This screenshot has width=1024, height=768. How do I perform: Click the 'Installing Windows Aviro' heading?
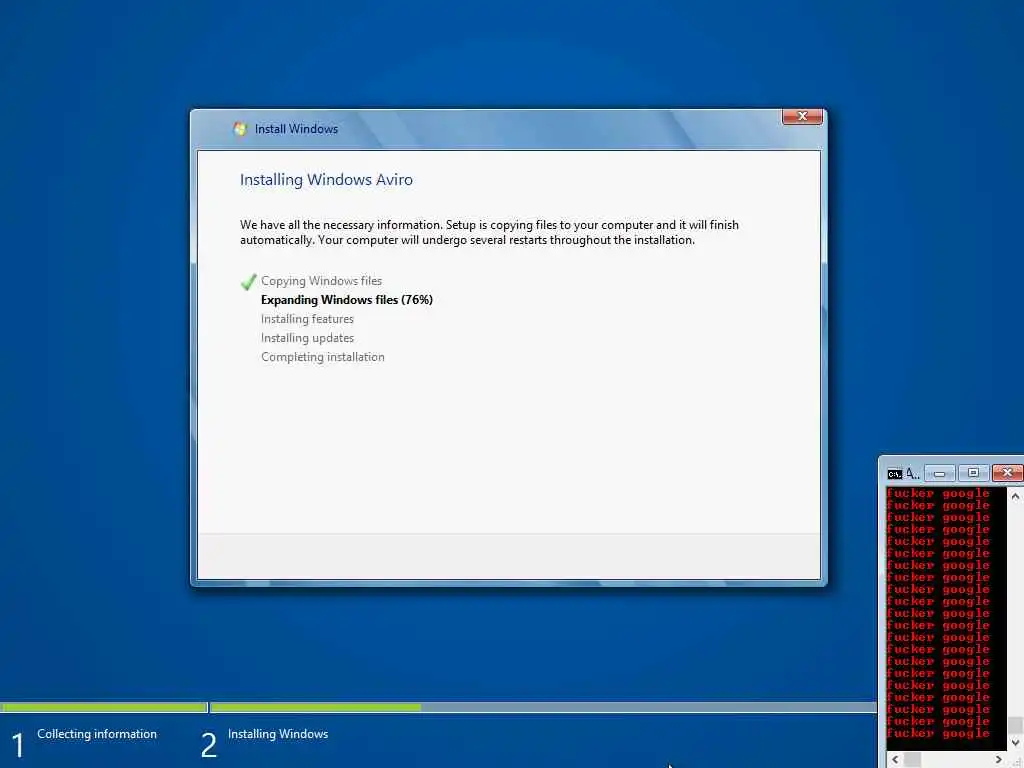pos(326,180)
